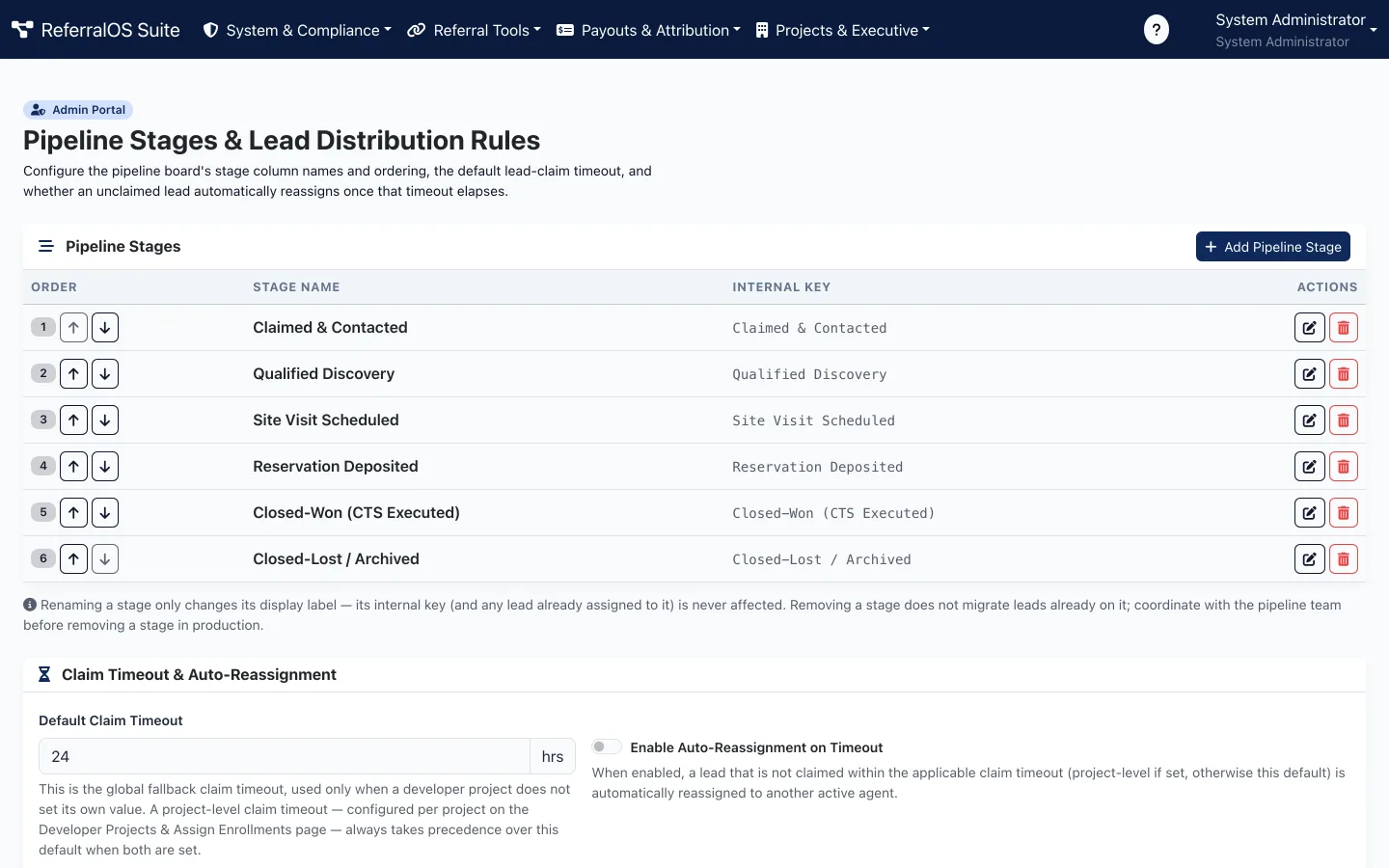
Task: Move Closed-Won (CTS Executed) stage down
Action: 105,512
